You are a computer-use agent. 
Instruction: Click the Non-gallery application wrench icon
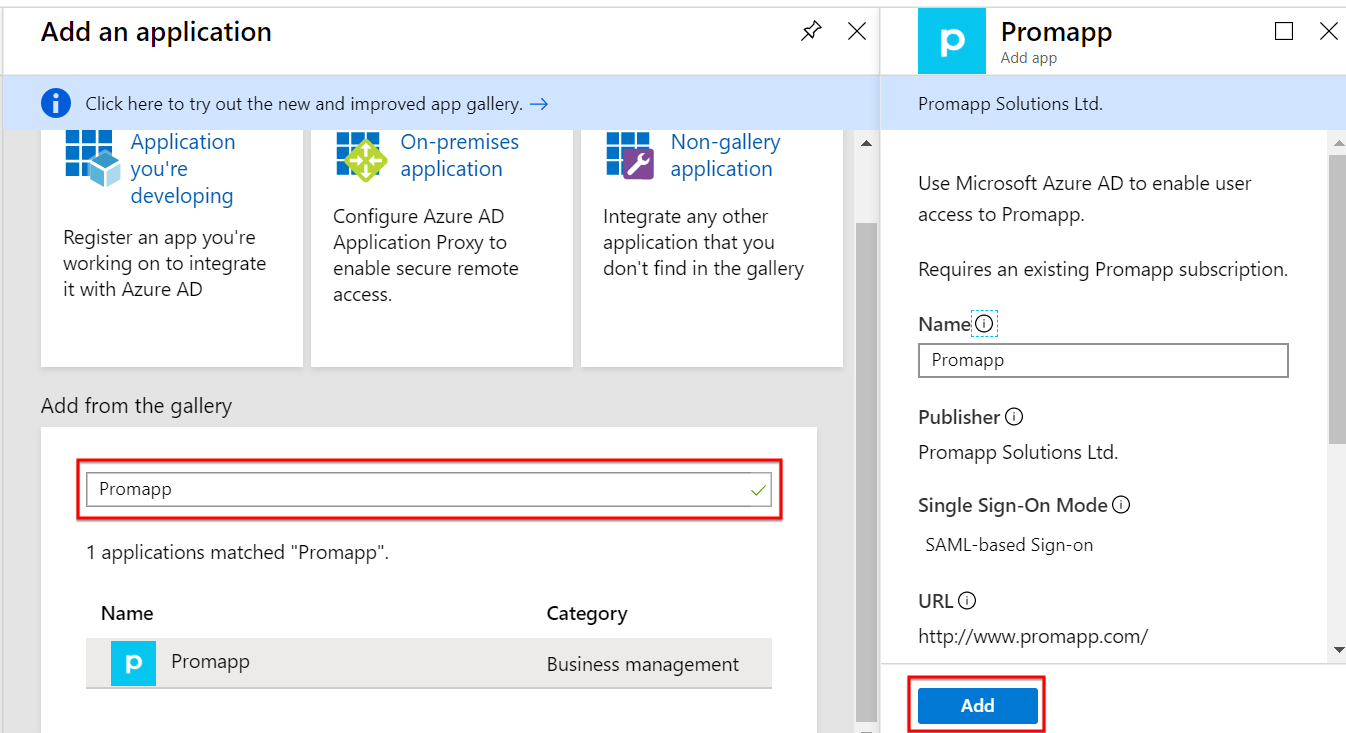631,156
